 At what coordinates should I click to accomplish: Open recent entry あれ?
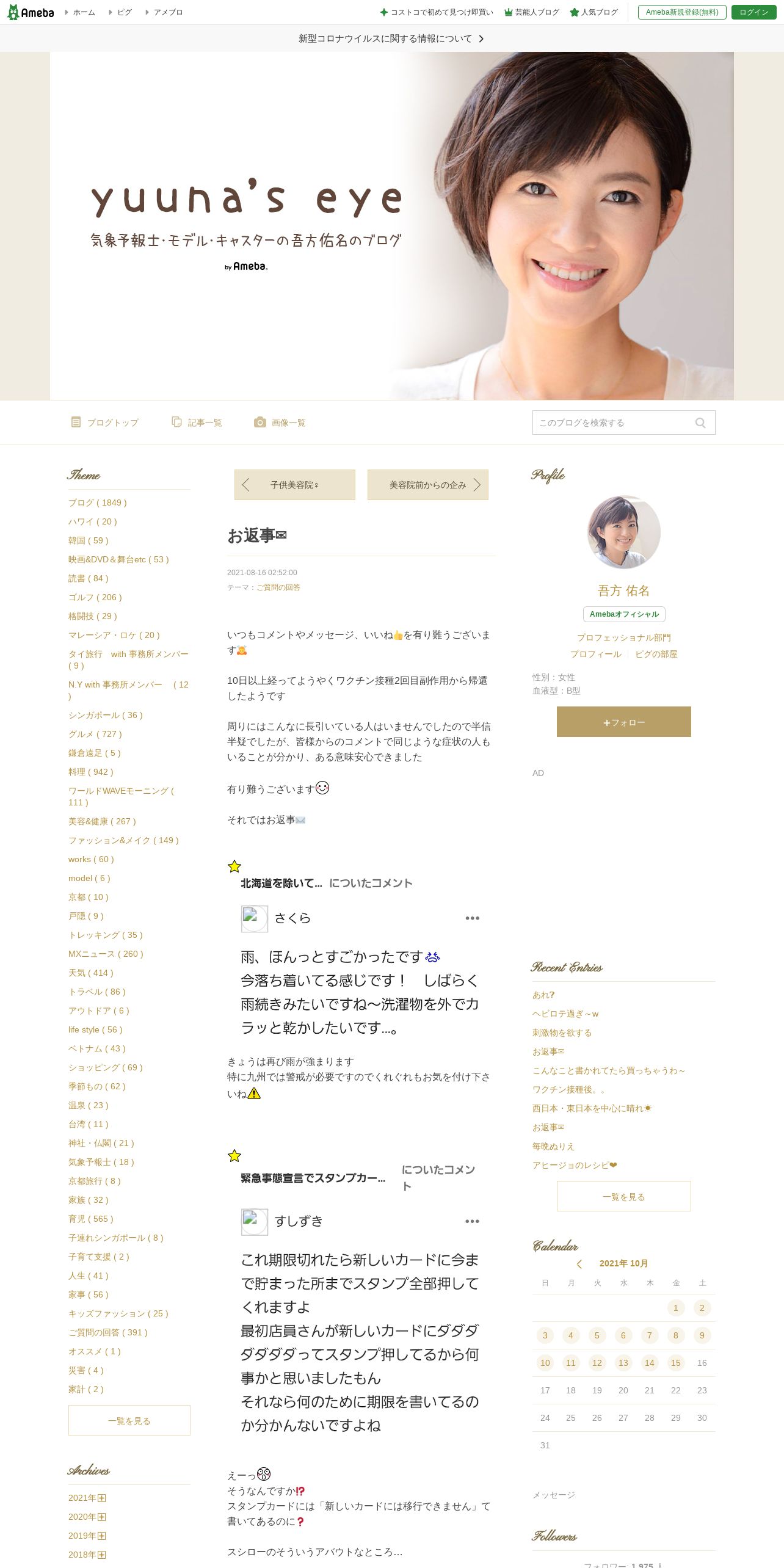(543, 995)
